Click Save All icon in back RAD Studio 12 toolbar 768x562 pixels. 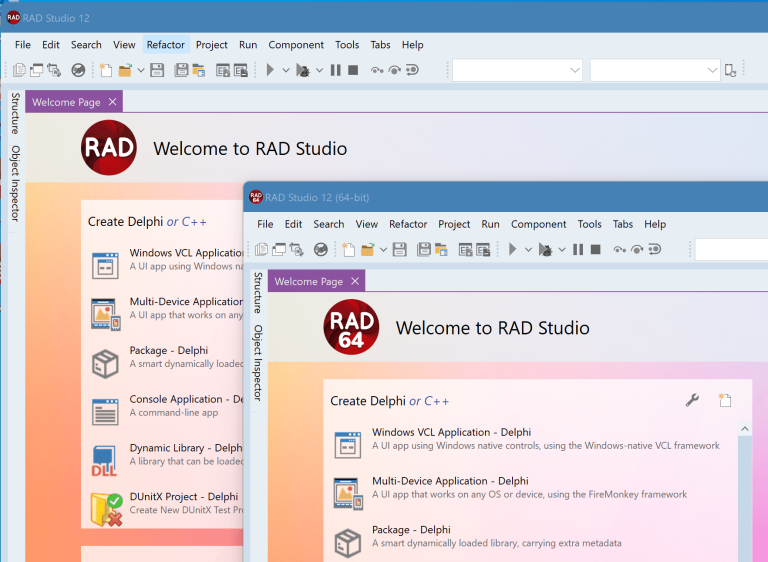pos(181,70)
